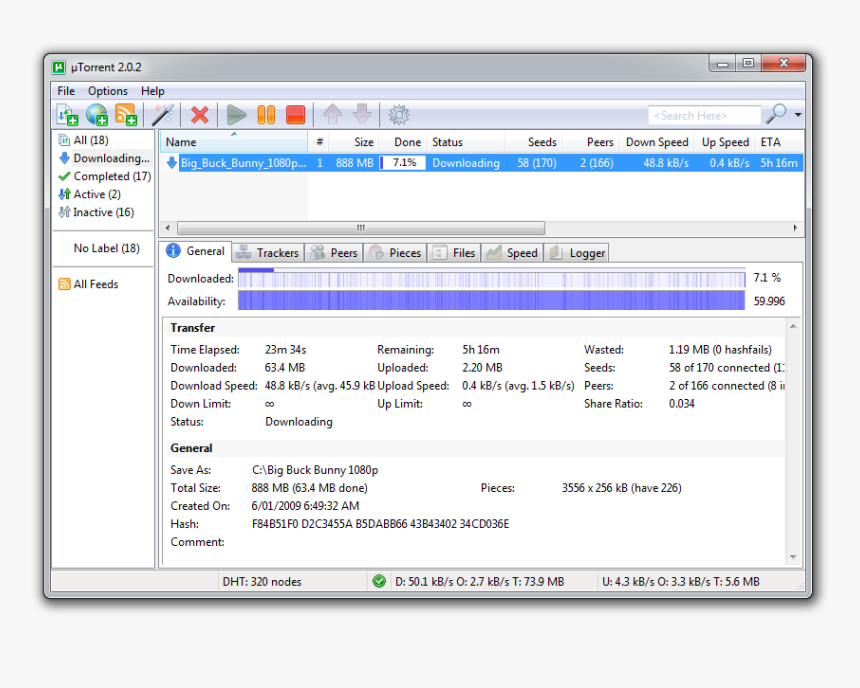Viewport: 860px width, 688px height.
Task: Sort by the # queue column header
Action: 319,142
